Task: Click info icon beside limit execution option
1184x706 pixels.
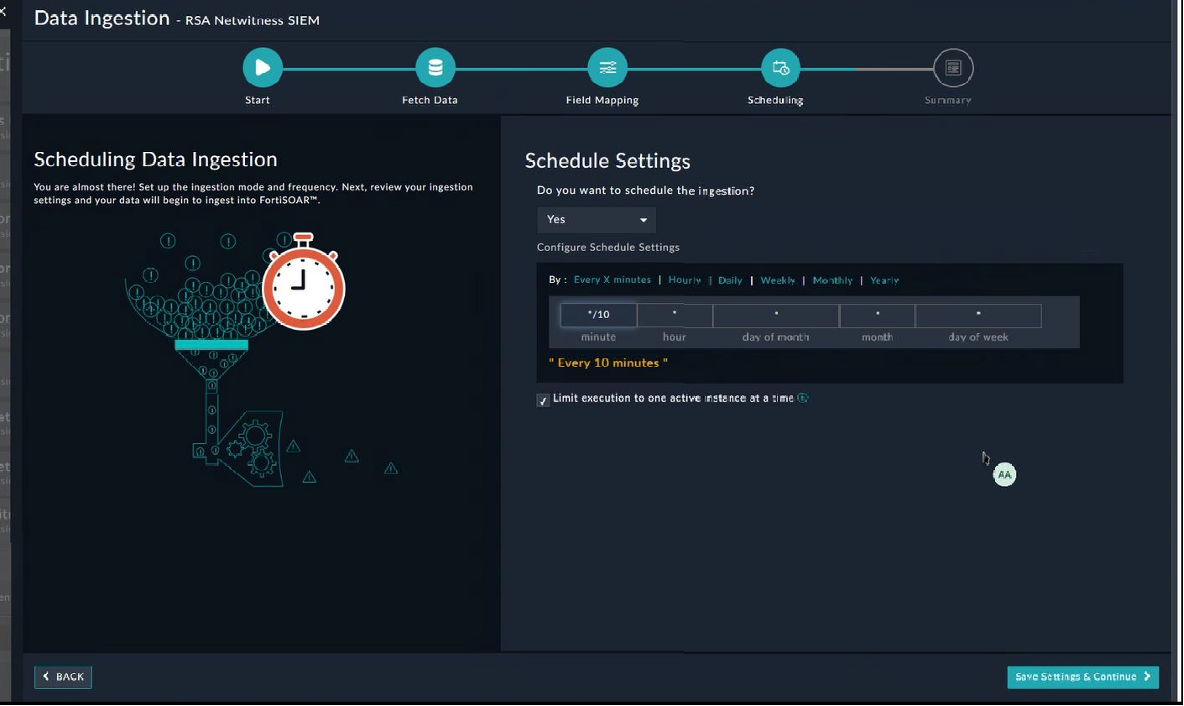Action: (x=803, y=398)
